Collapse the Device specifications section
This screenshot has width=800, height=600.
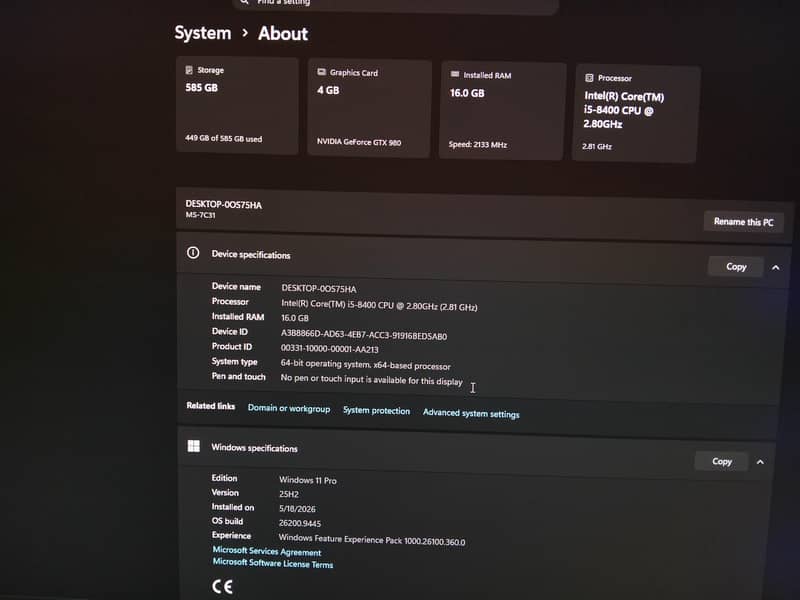(x=776, y=267)
